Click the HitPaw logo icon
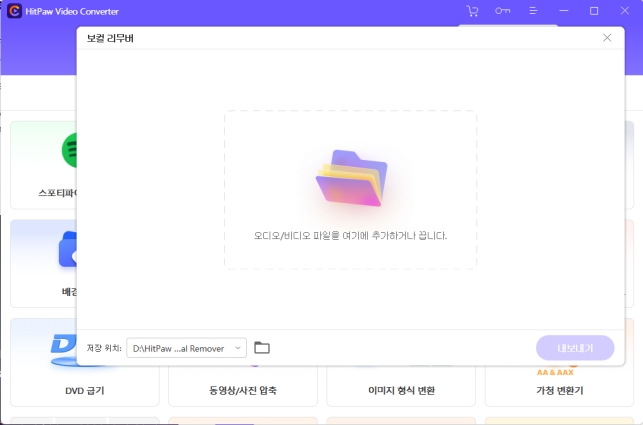 [x=15, y=11]
